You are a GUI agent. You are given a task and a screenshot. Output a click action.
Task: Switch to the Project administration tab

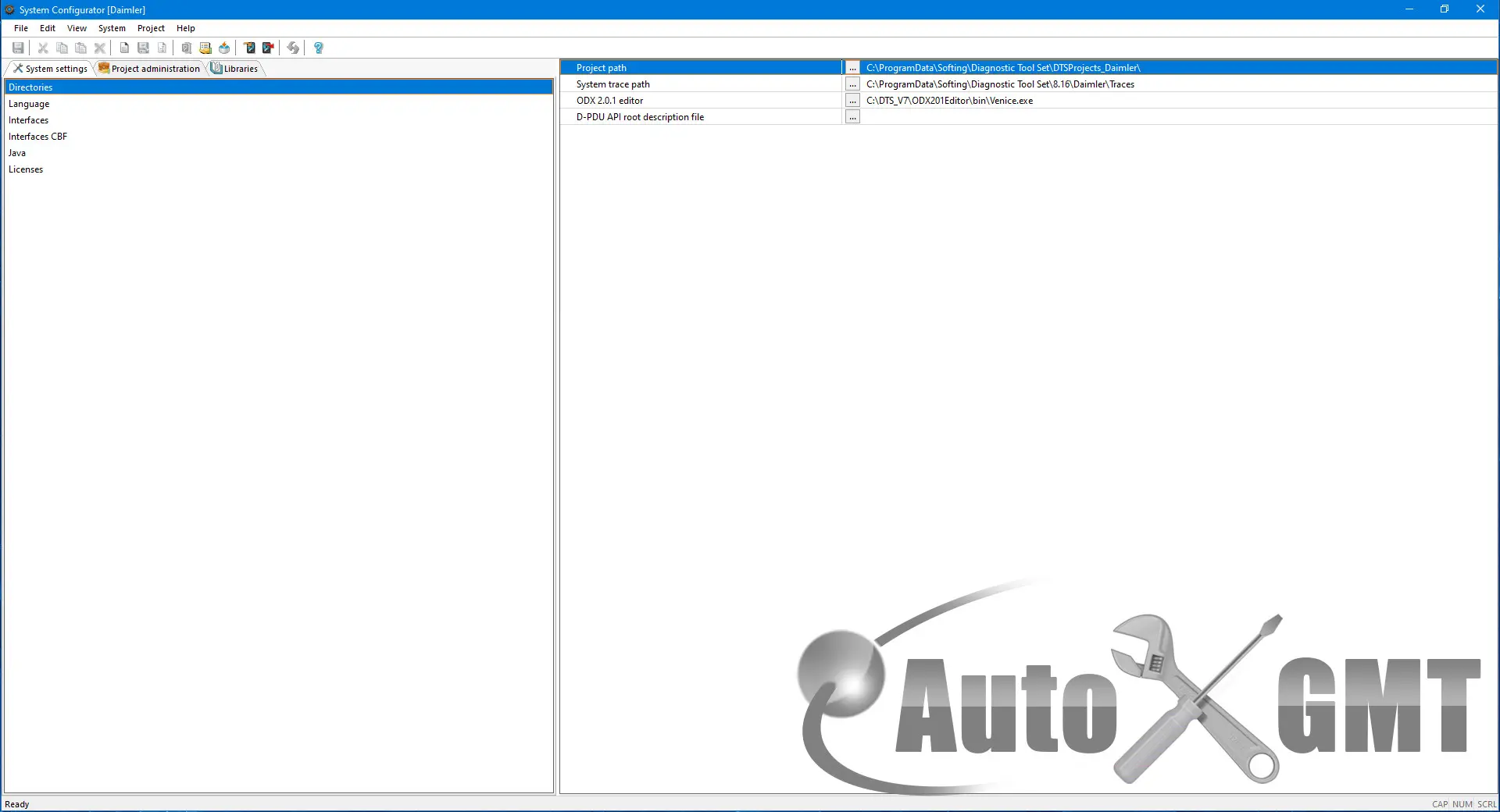coord(149,69)
